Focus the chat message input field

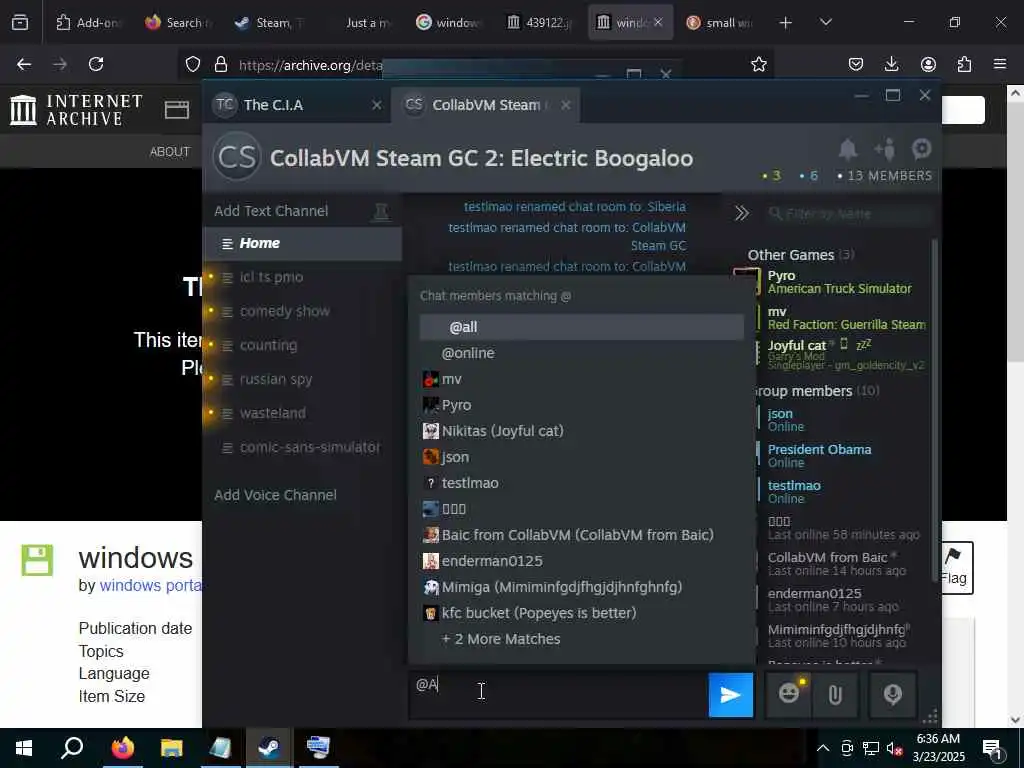[x=558, y=695]
